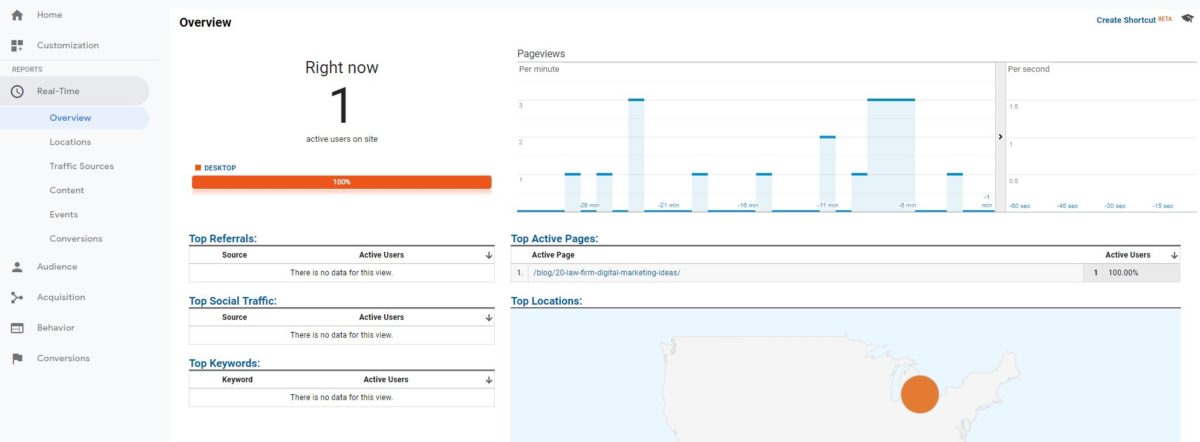This screenshot has height=442, width=1200.
Task: Open the Conversions real-time sub-report
Action: (76, 238)
